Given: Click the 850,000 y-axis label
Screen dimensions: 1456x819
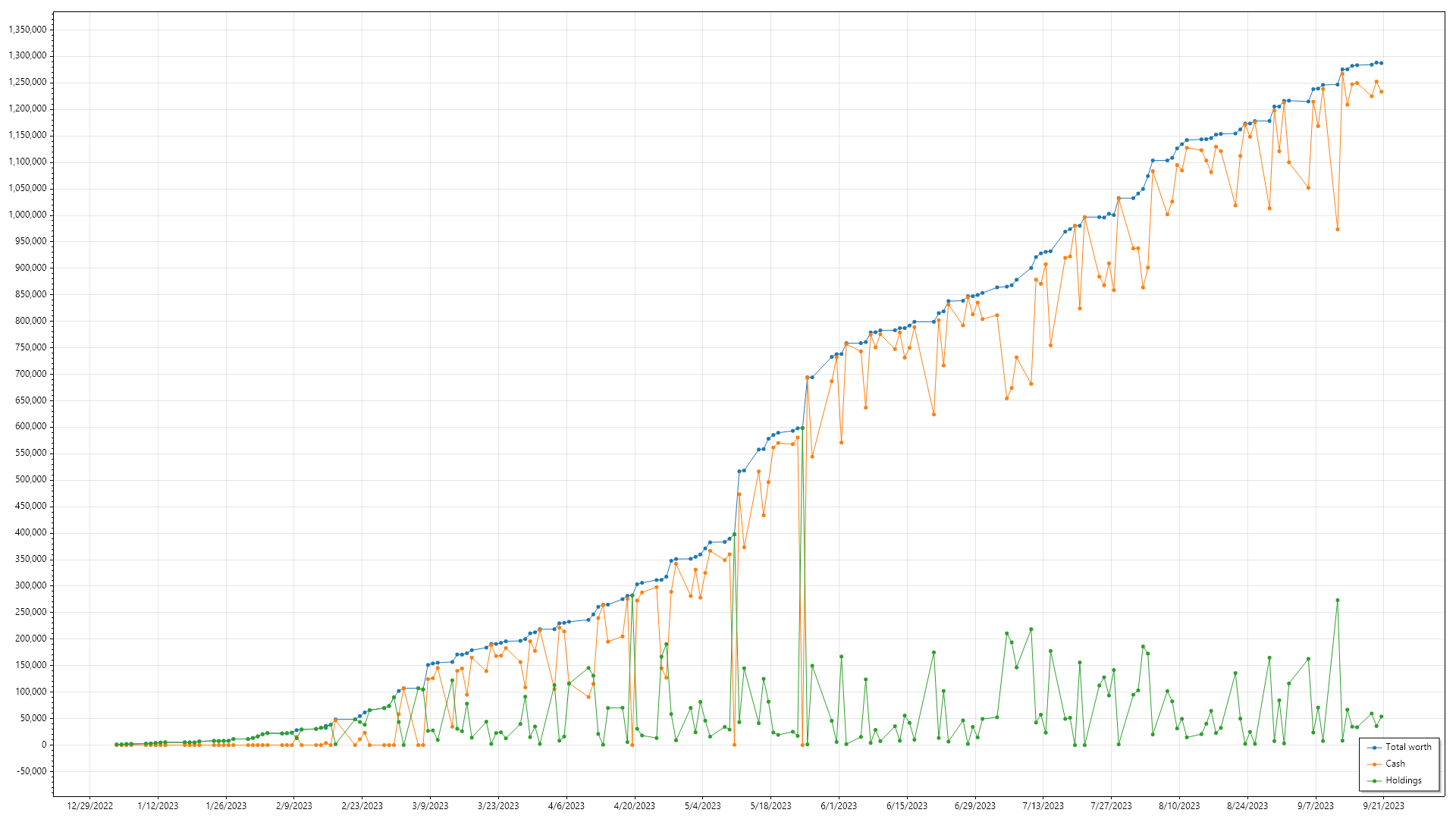Looking at the screenshot, I should tap(31, 294).
